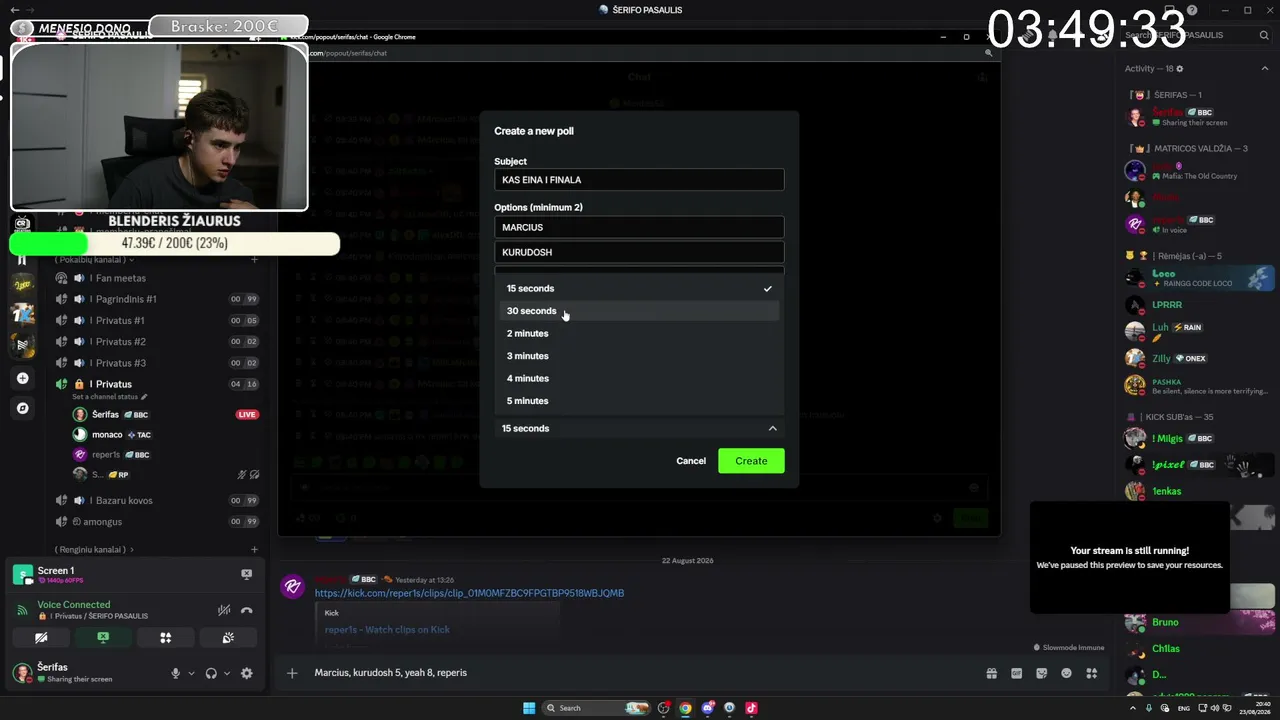Collapse the Pokalbių kanalai category
The height and width of the screenshot is (720, 1280).
(x=94, y=260)
